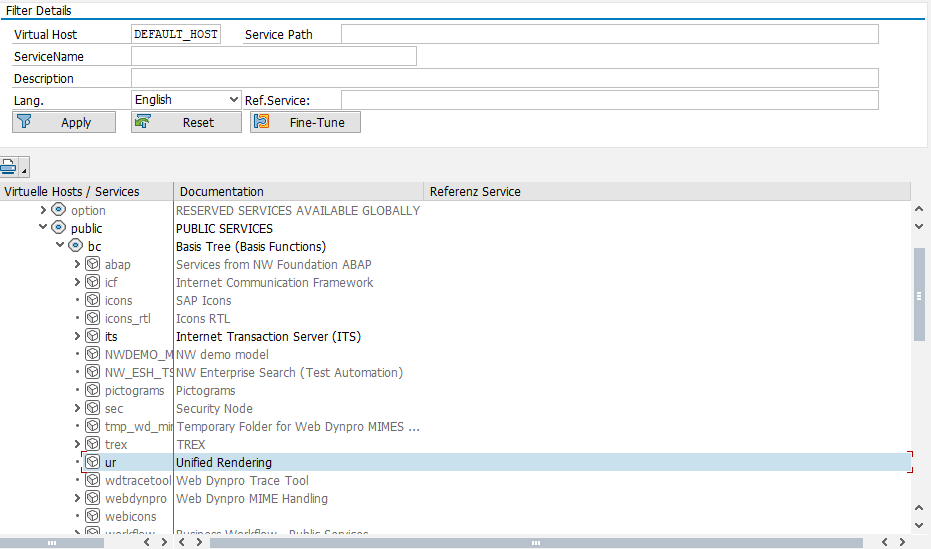Click the bottom scroll-down arrow of the tree

pyautogui.click(x=919, y=525)
